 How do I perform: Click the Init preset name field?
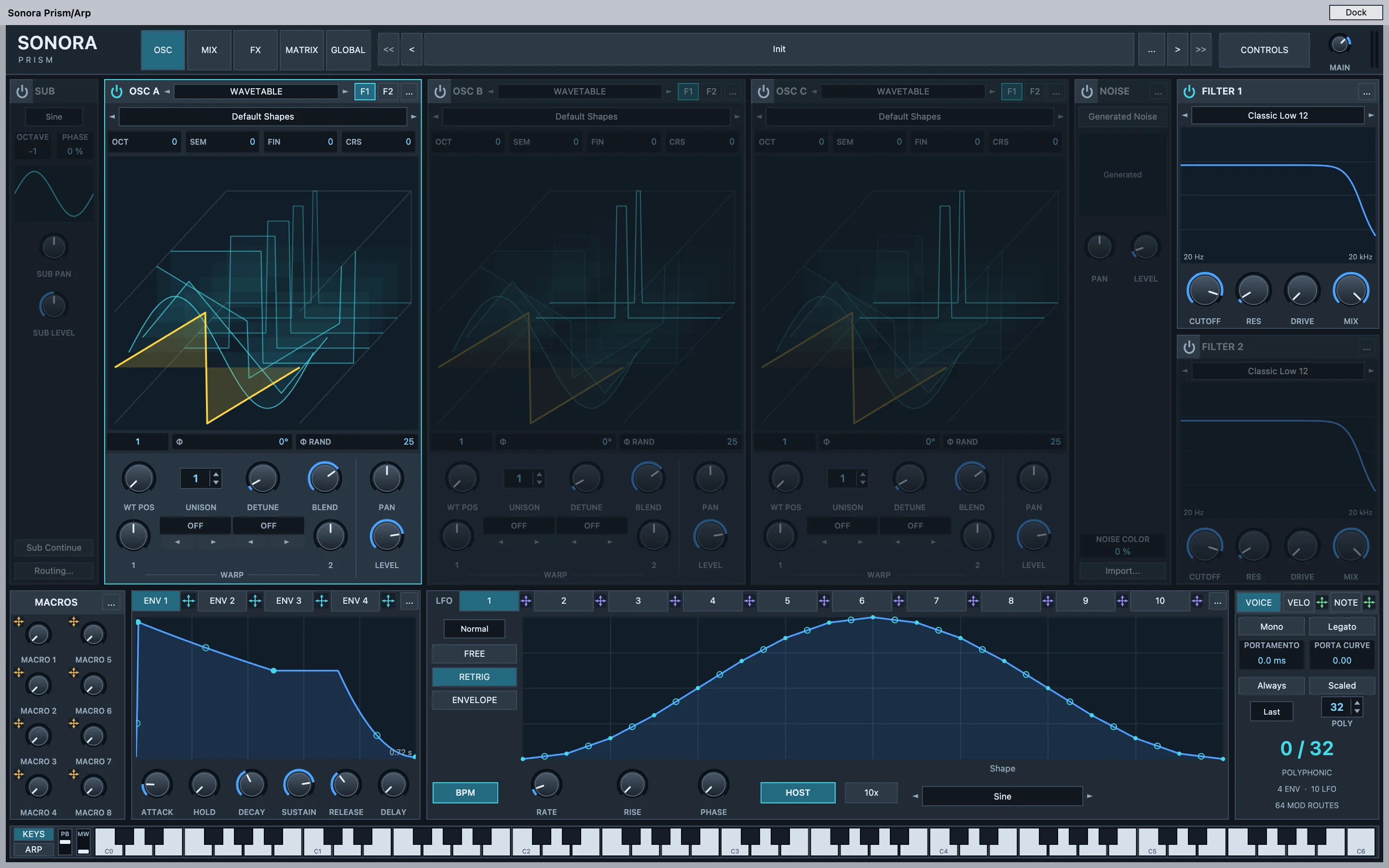coord(779,49)
